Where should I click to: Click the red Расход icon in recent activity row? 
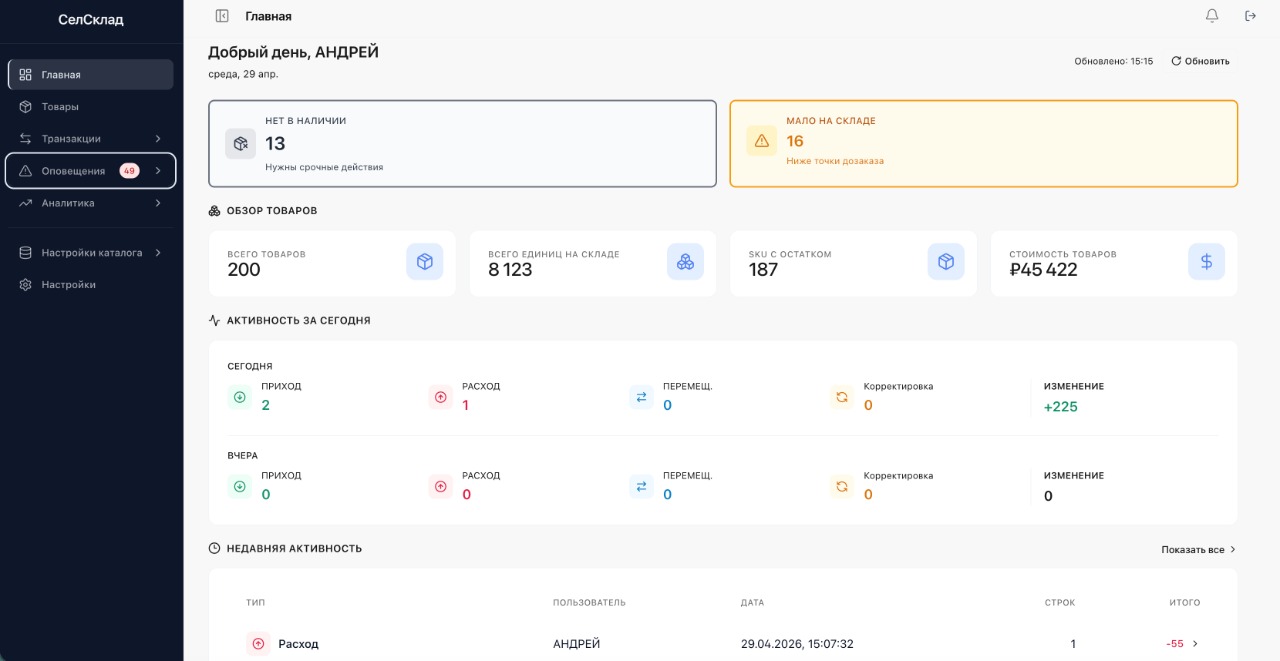[x=258, y=644]
